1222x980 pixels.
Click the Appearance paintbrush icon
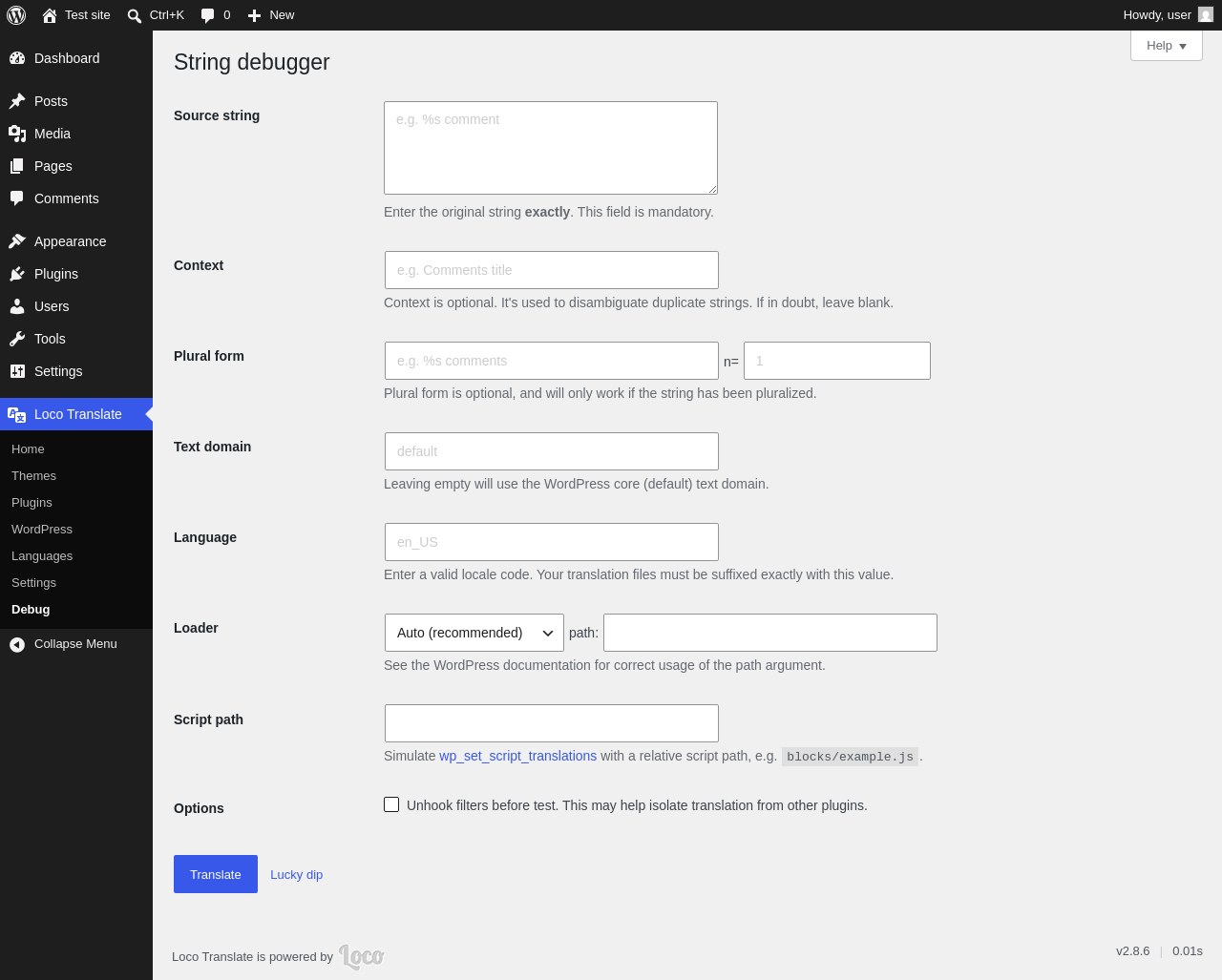[x=17, y=241]
